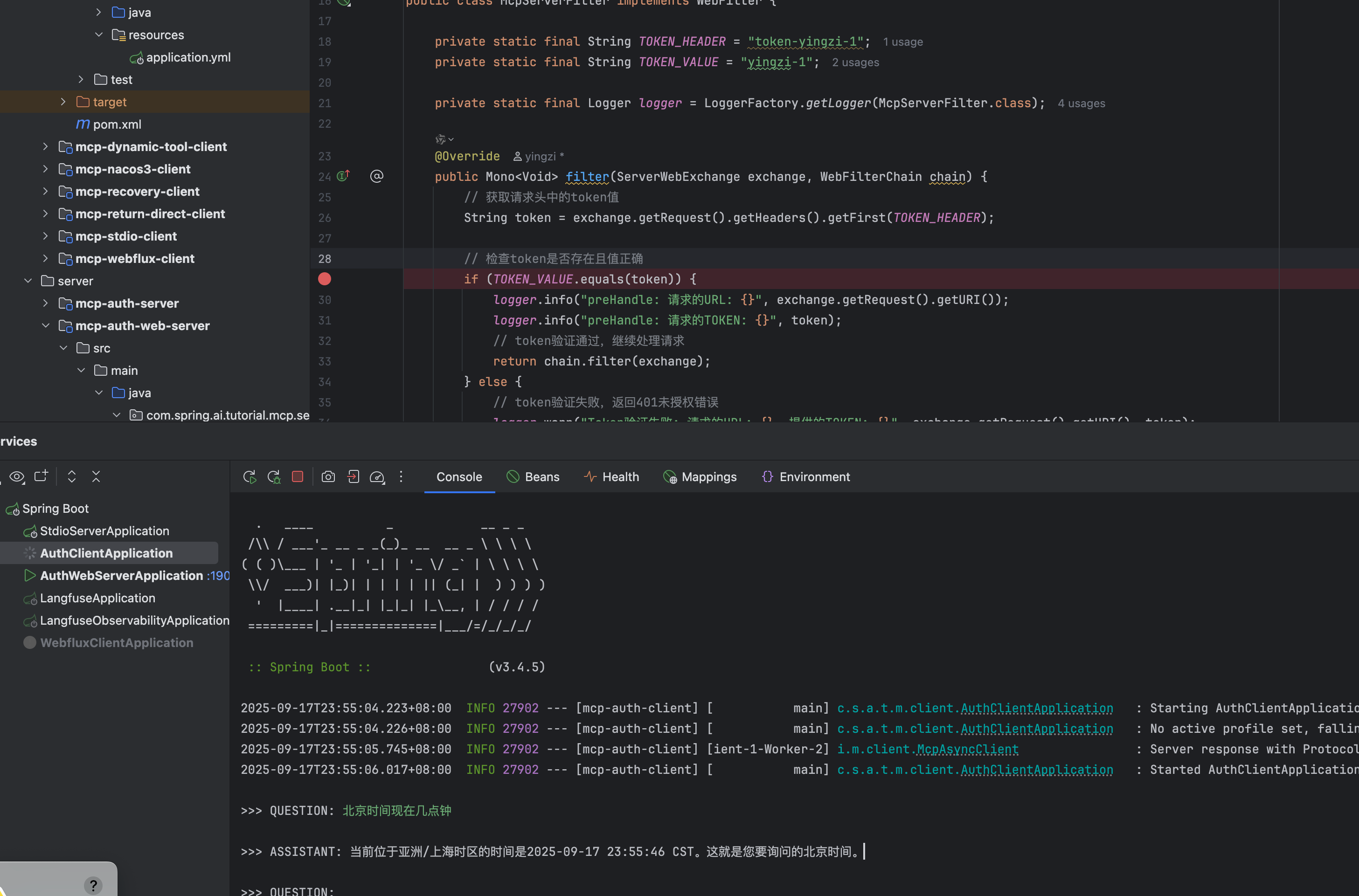Select AuthWebServerApplication in the Services tree
The width and height of the screenshot is (1359, 896).
(x=121, y=575)
